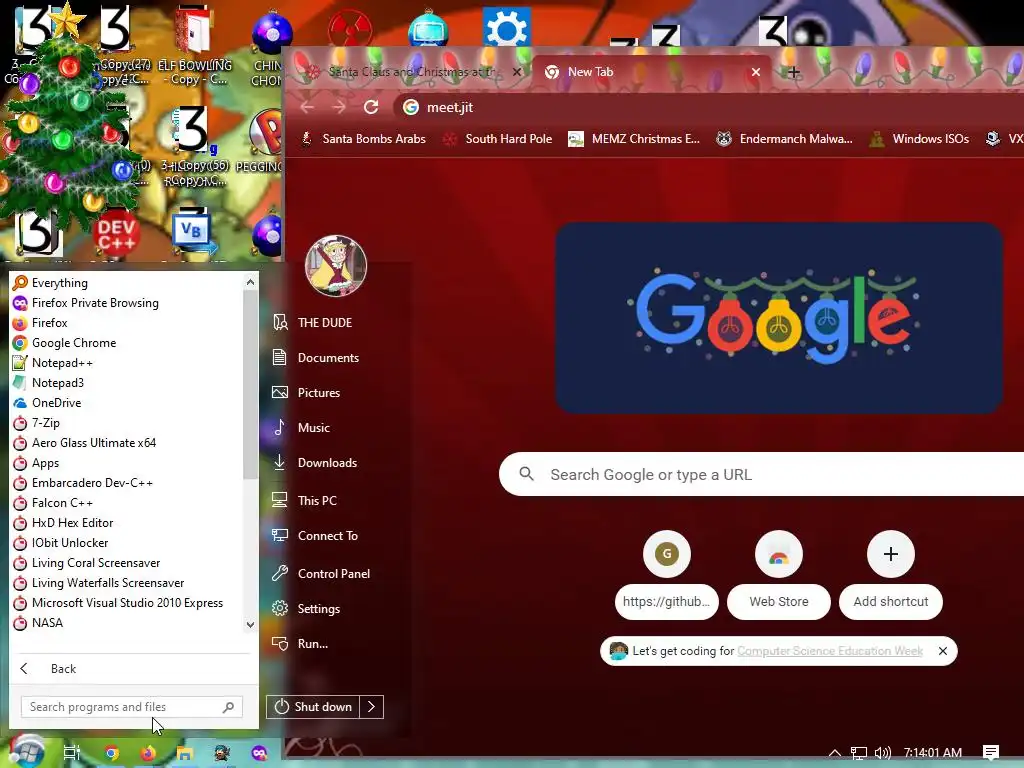The image size is (1024, 768).
Task: Click the search magnifier in start menu
Action: pos(229,707)
